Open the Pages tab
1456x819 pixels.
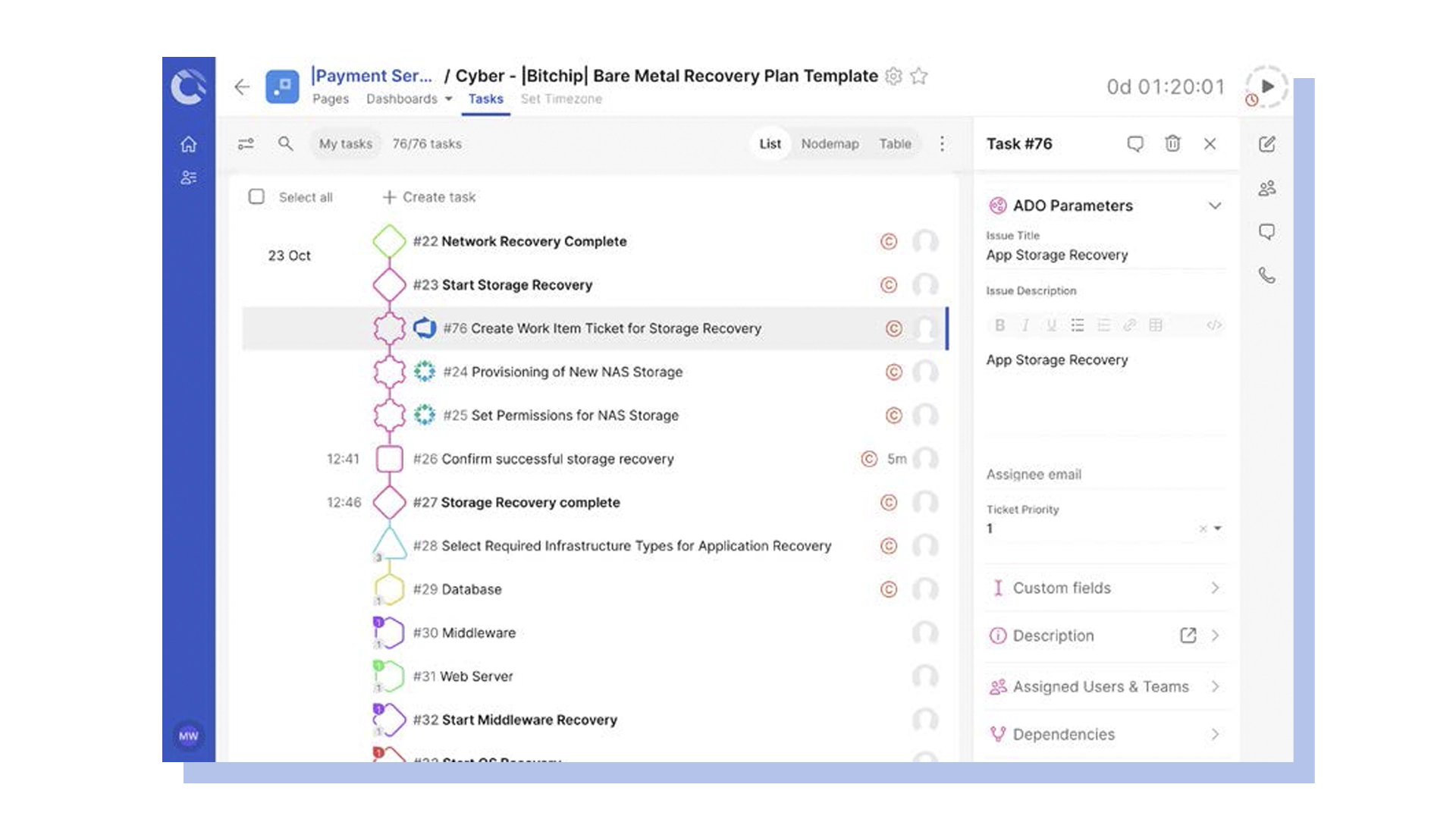click(x=331, y=99)
